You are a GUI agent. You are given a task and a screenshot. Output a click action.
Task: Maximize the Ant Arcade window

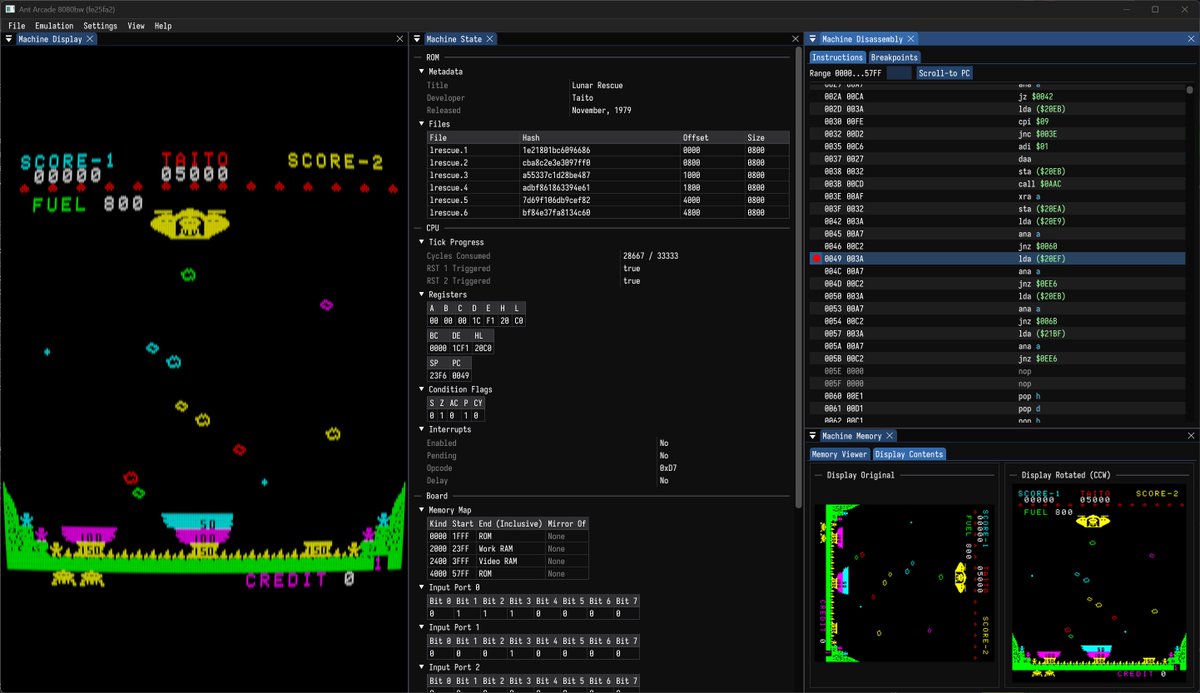click(1155, 9)
